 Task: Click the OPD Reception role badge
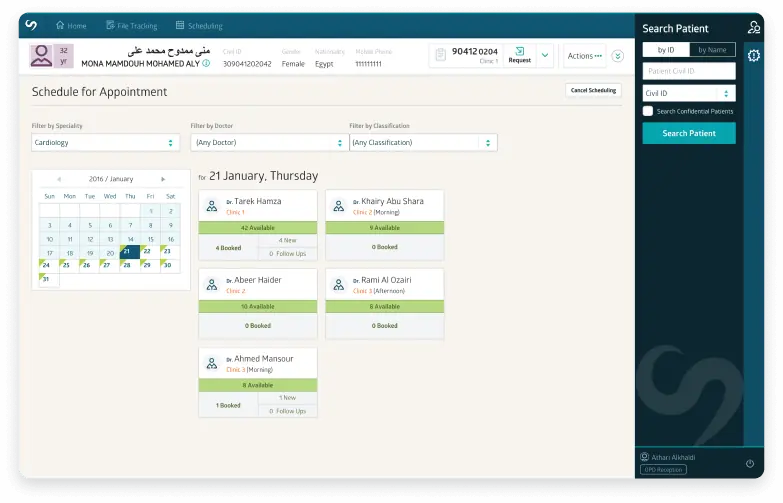[663, 470]
